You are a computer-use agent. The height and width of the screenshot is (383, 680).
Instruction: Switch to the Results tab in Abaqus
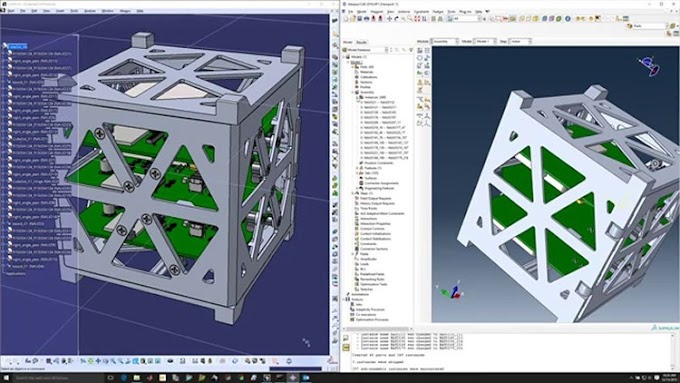(361, 43)
